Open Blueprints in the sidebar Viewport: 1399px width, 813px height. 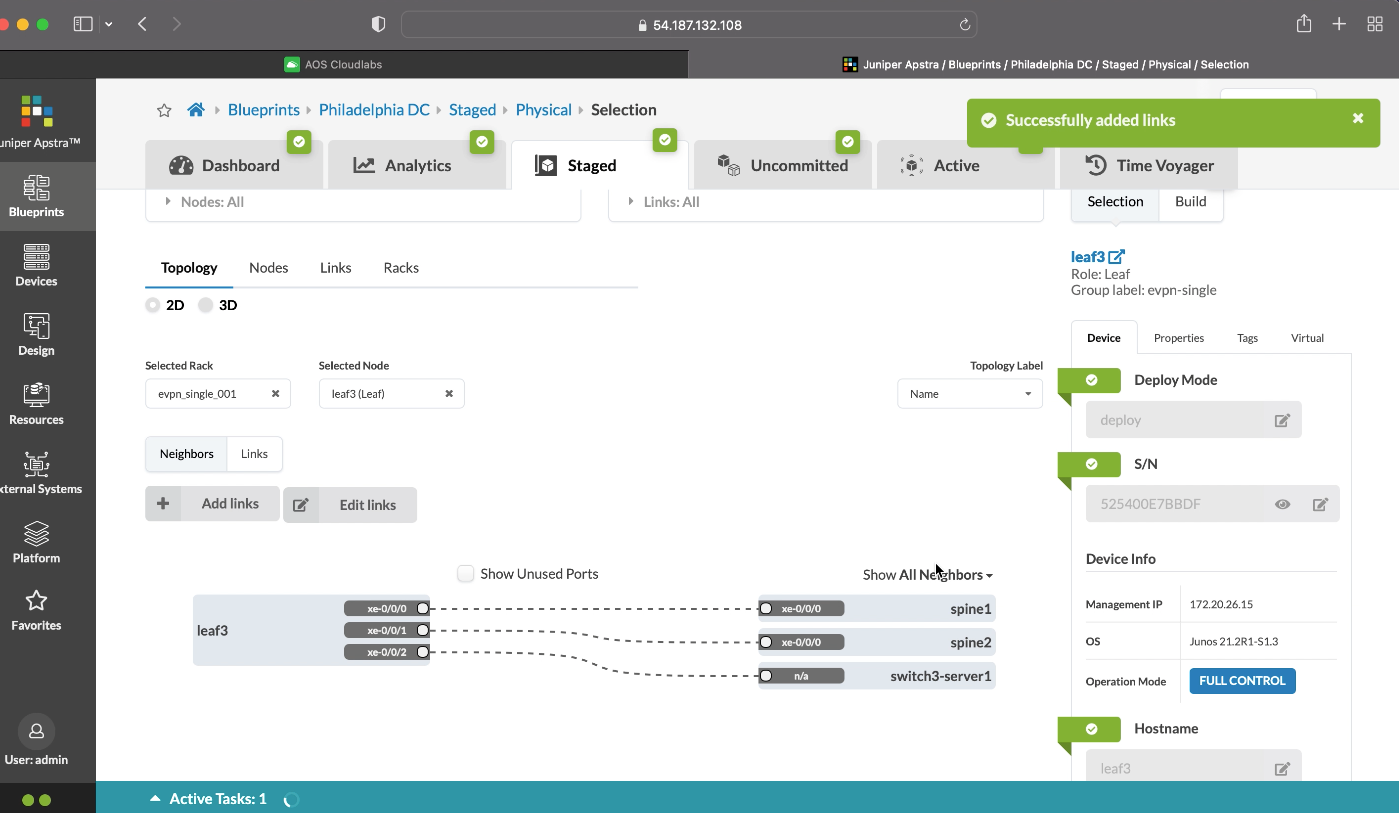(x=37, y=196)
